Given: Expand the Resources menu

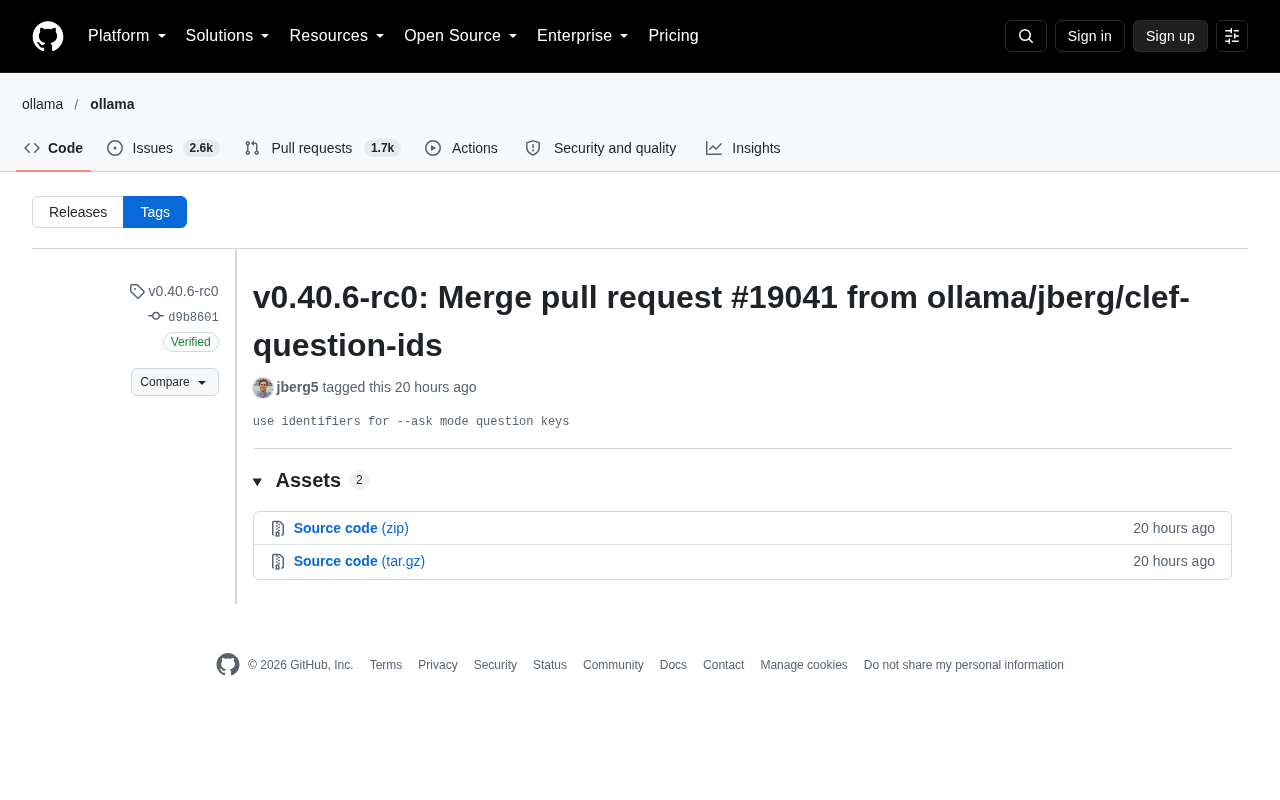Looking at the screenshot, I should [x=337, y=36].
